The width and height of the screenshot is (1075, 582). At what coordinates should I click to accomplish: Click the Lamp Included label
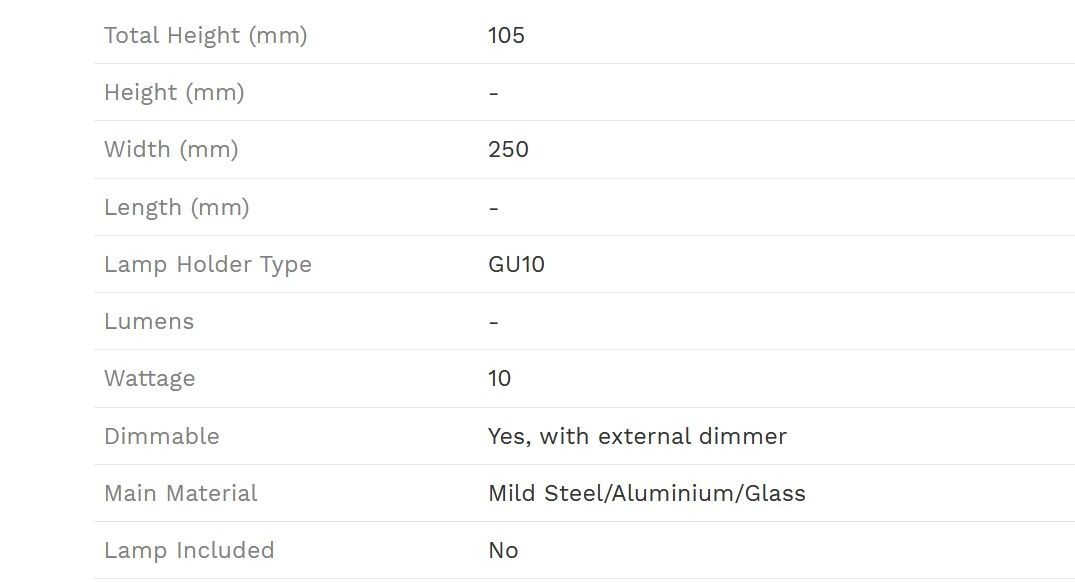189,550
